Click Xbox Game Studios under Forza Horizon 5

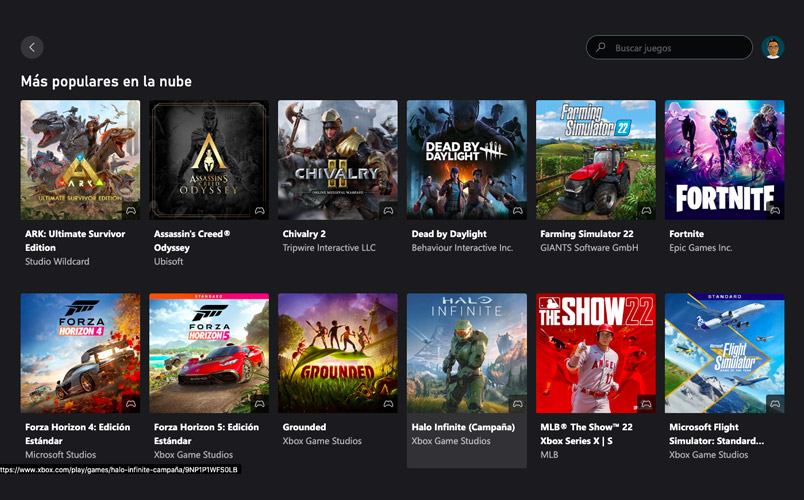(193, 455)
